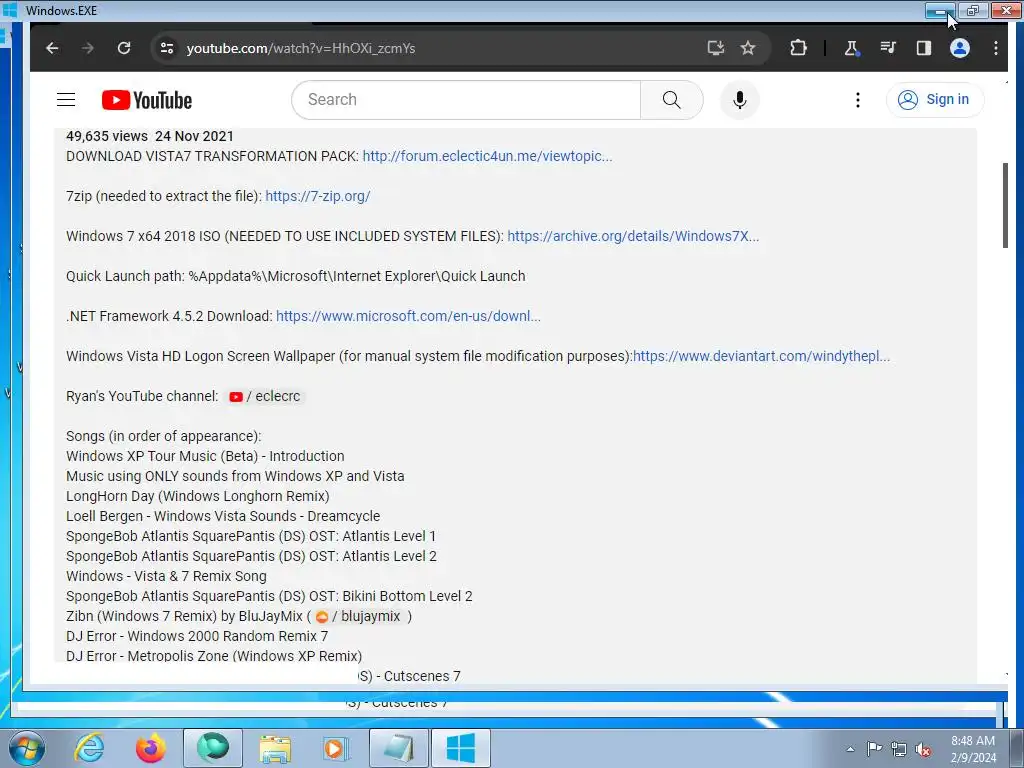
Task: Click 'DJ Error - Metropolis Zone (Windows XP Remix)'
Action: pos(214,656)
